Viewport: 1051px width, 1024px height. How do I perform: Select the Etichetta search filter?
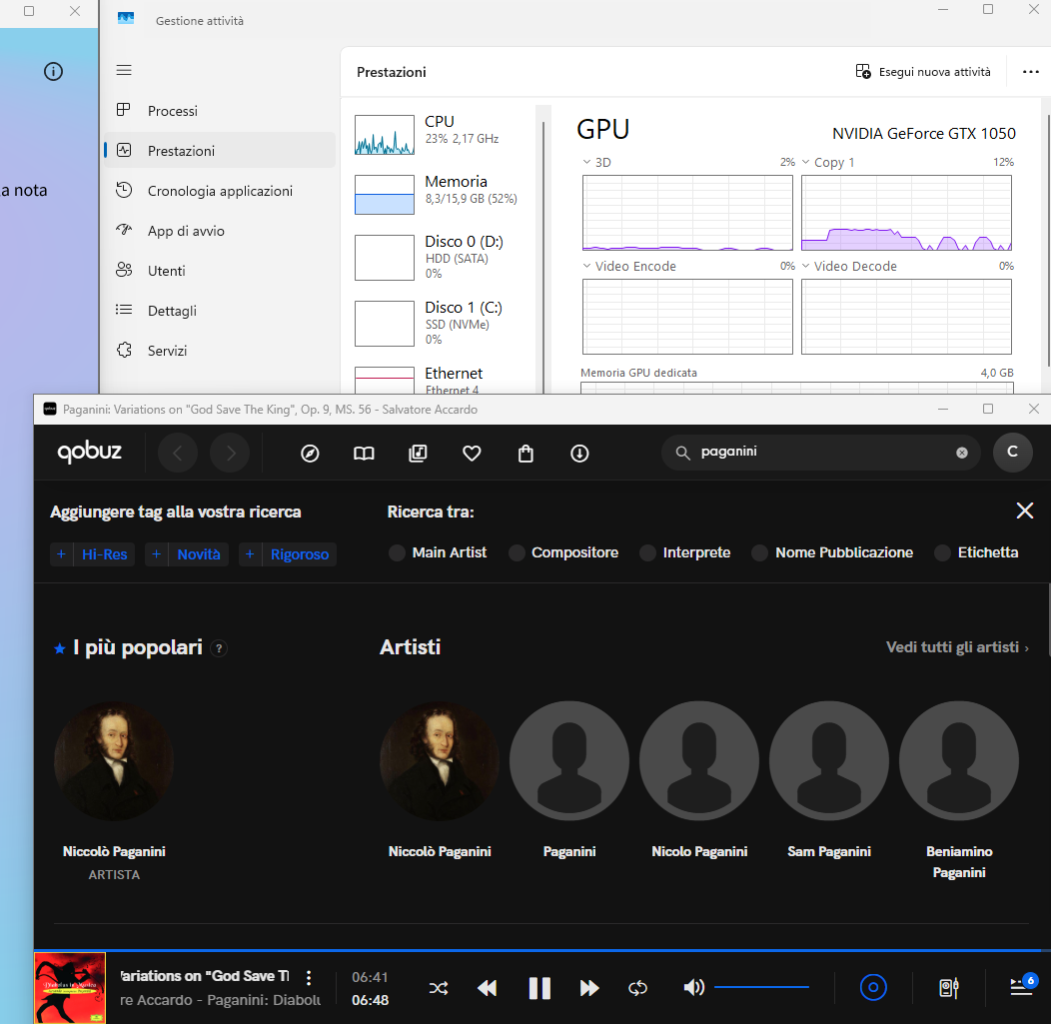tap(943, 553)
